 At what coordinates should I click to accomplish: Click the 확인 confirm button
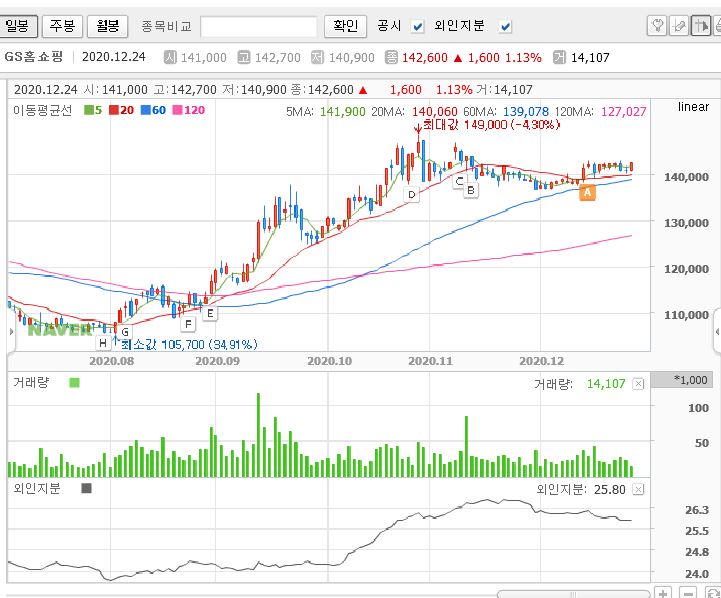pyautogui.click(x=345, y=26)
